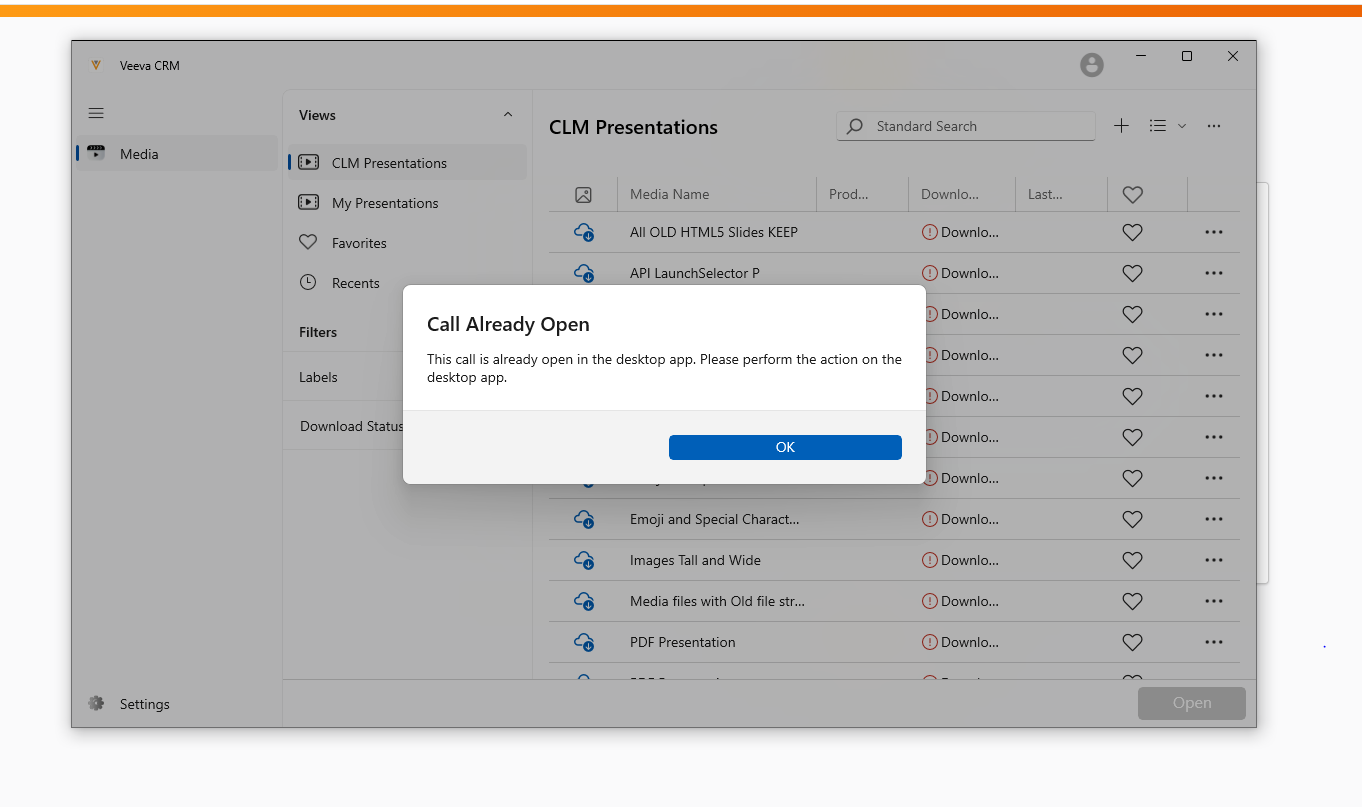The image size is (1362, 807).
Task: Favorite All OLD HTML5 Slides KEEP
Action: [1132, 232]
